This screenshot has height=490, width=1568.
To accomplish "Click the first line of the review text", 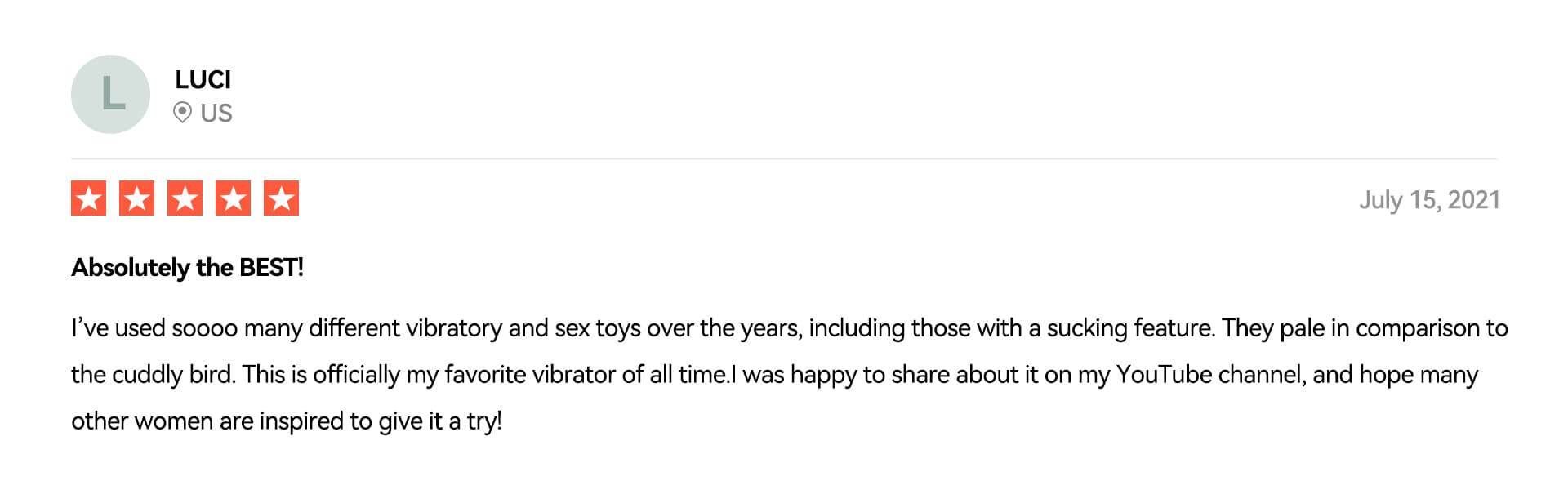I will [x=790, y=328].
